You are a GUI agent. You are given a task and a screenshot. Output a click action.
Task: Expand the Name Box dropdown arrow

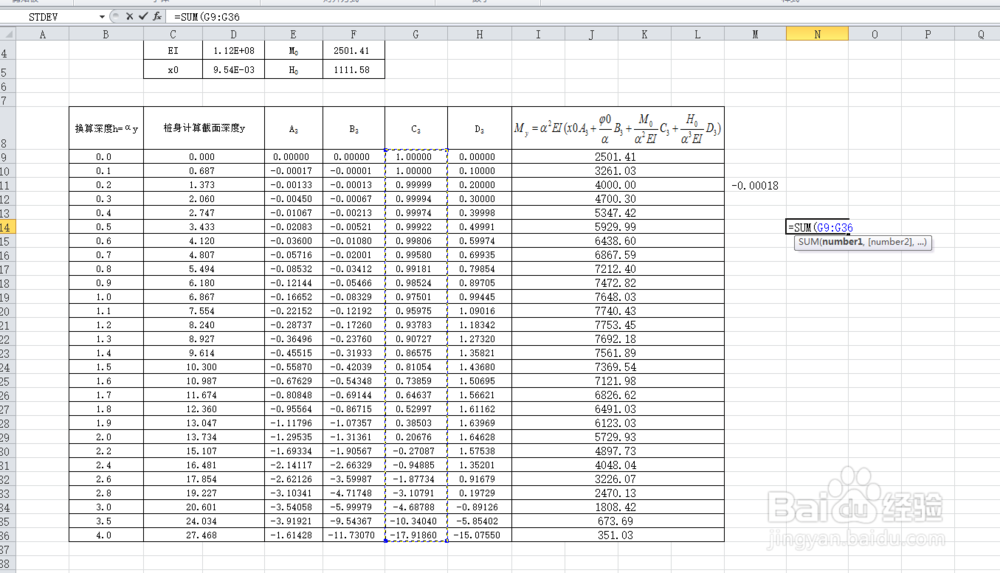[102, 17]
